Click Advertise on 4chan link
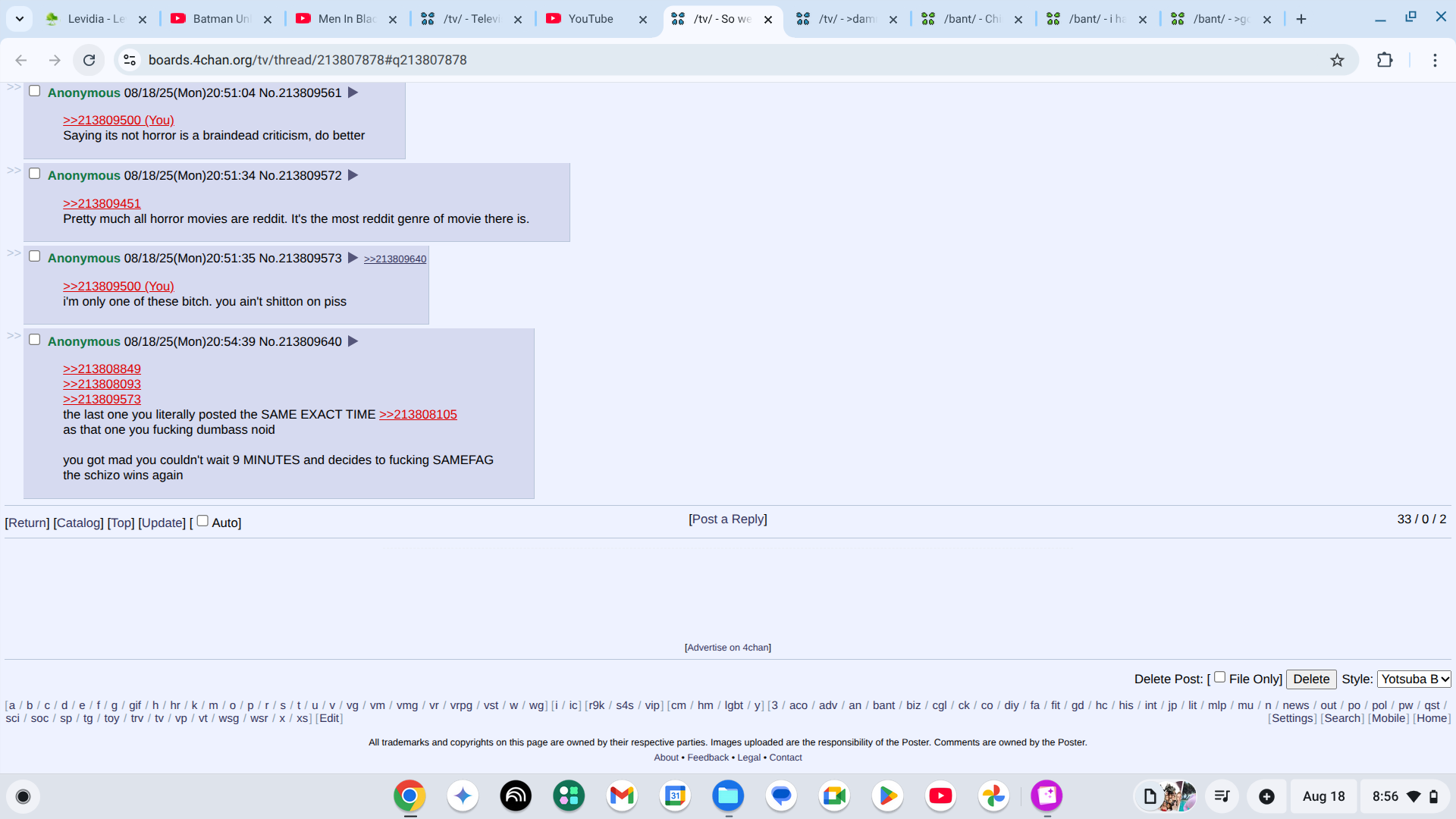Screen dimensions: 1456x819 pos(728,648)
